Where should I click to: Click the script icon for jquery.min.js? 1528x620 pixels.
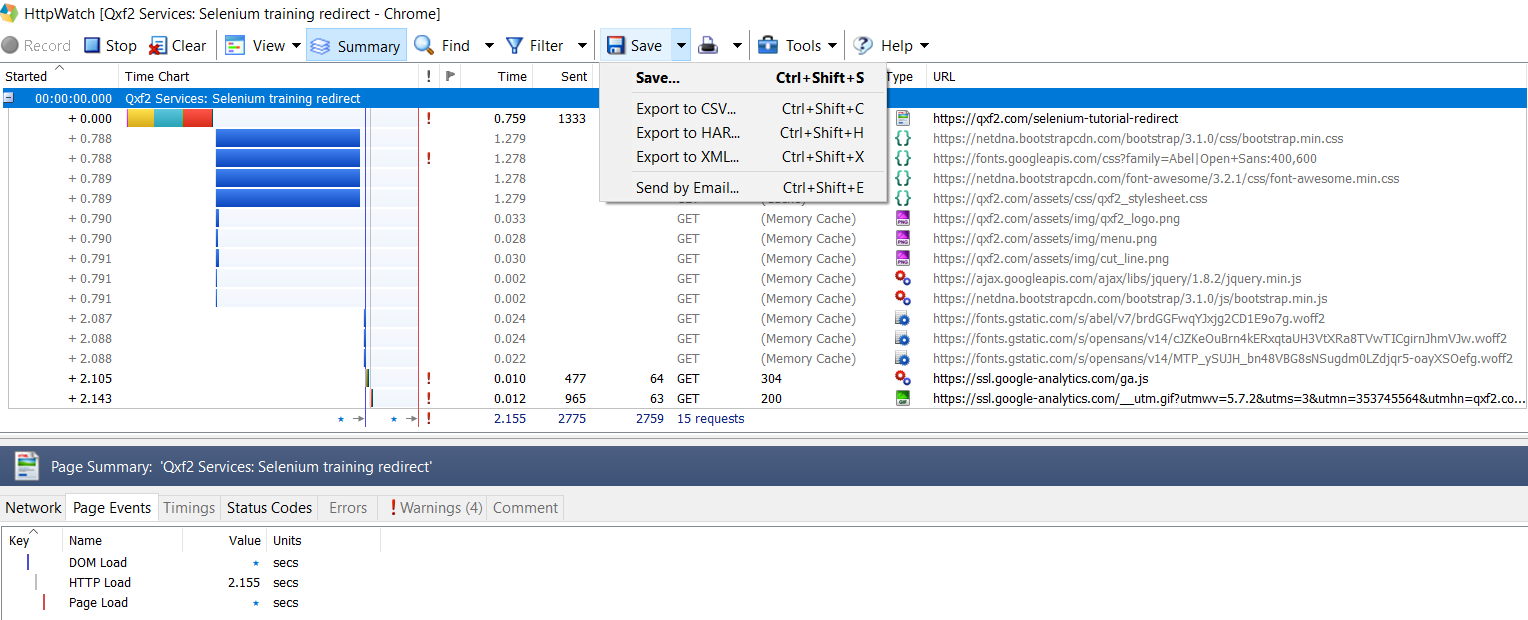[903, 279]
